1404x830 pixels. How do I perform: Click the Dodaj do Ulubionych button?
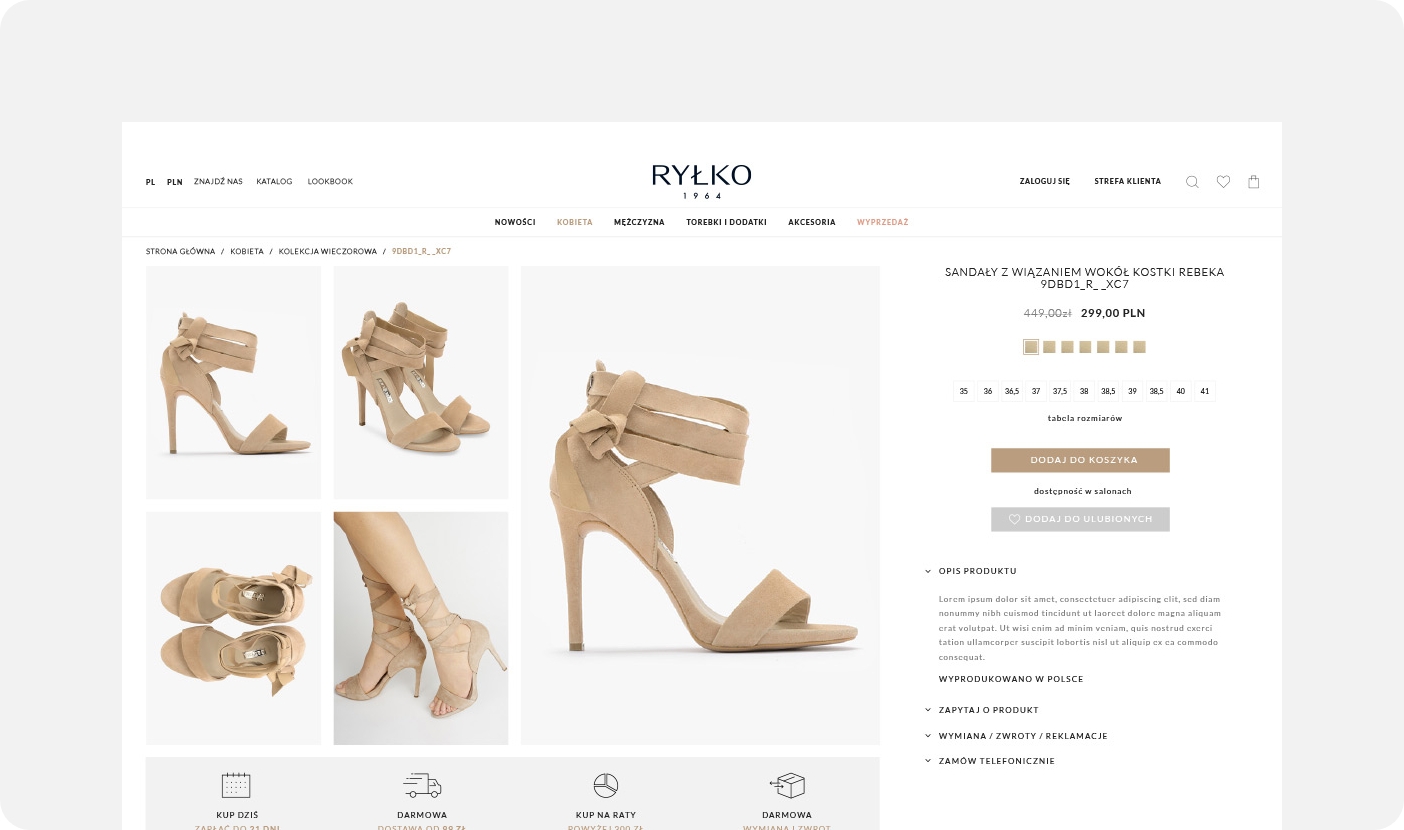click(x=1080, y=519)
